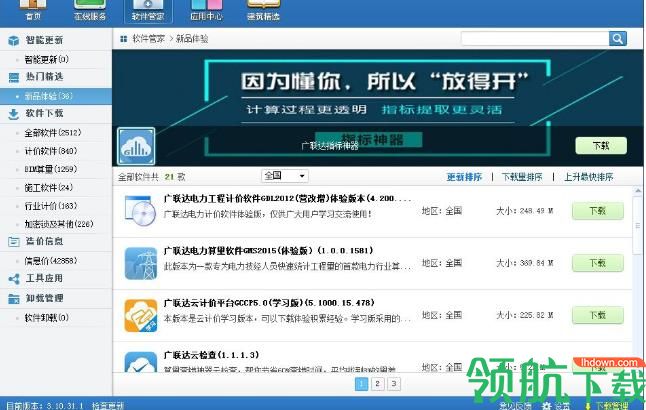Click inside the search input field

[535, 39]
